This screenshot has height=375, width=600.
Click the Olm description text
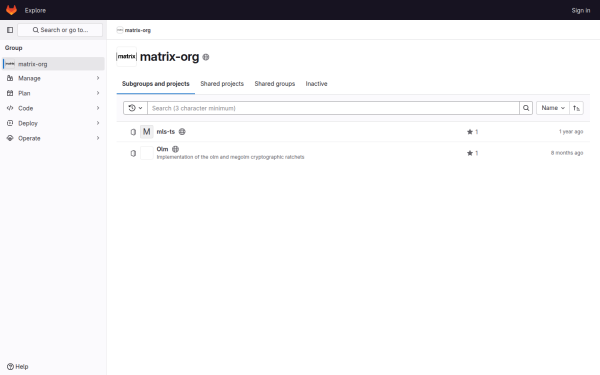230,157
